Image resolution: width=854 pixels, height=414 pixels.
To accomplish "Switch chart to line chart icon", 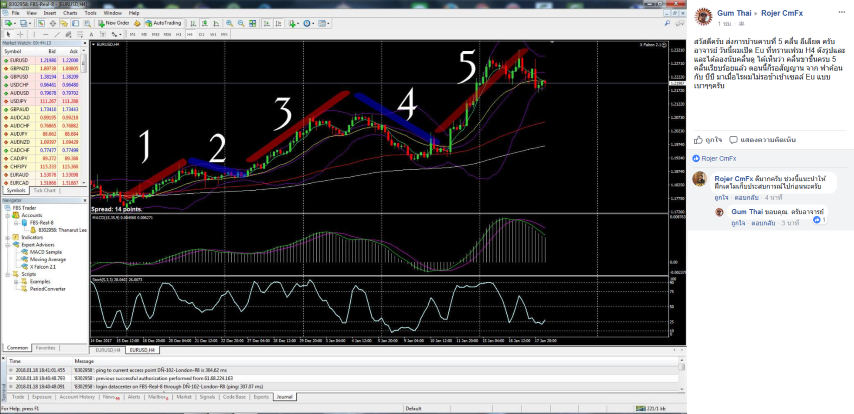I will point(216,23).
